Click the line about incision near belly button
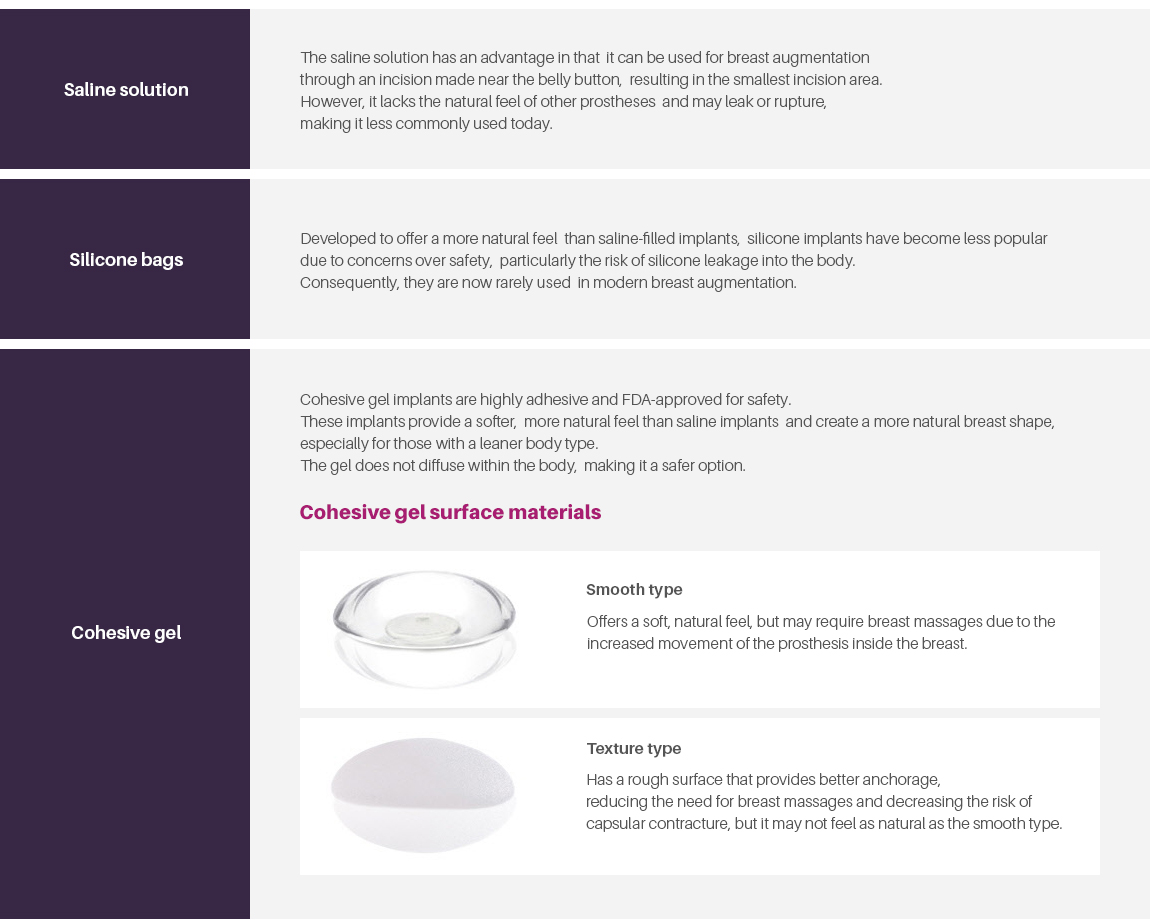The height and width of the screenshot is (922, 1150). [x=590, y=80]
